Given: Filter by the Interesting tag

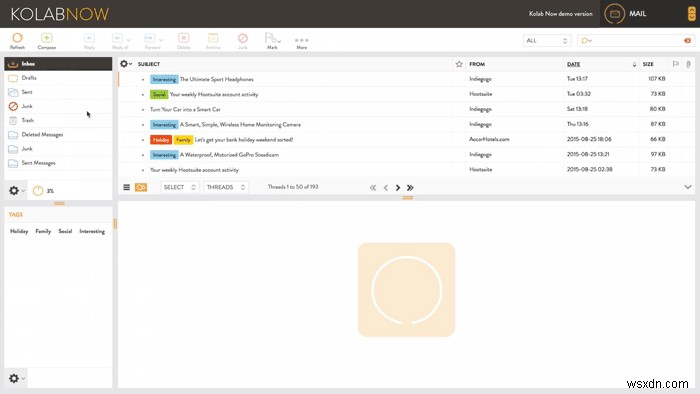Looking at the screenshot, I should click(92, 232).
